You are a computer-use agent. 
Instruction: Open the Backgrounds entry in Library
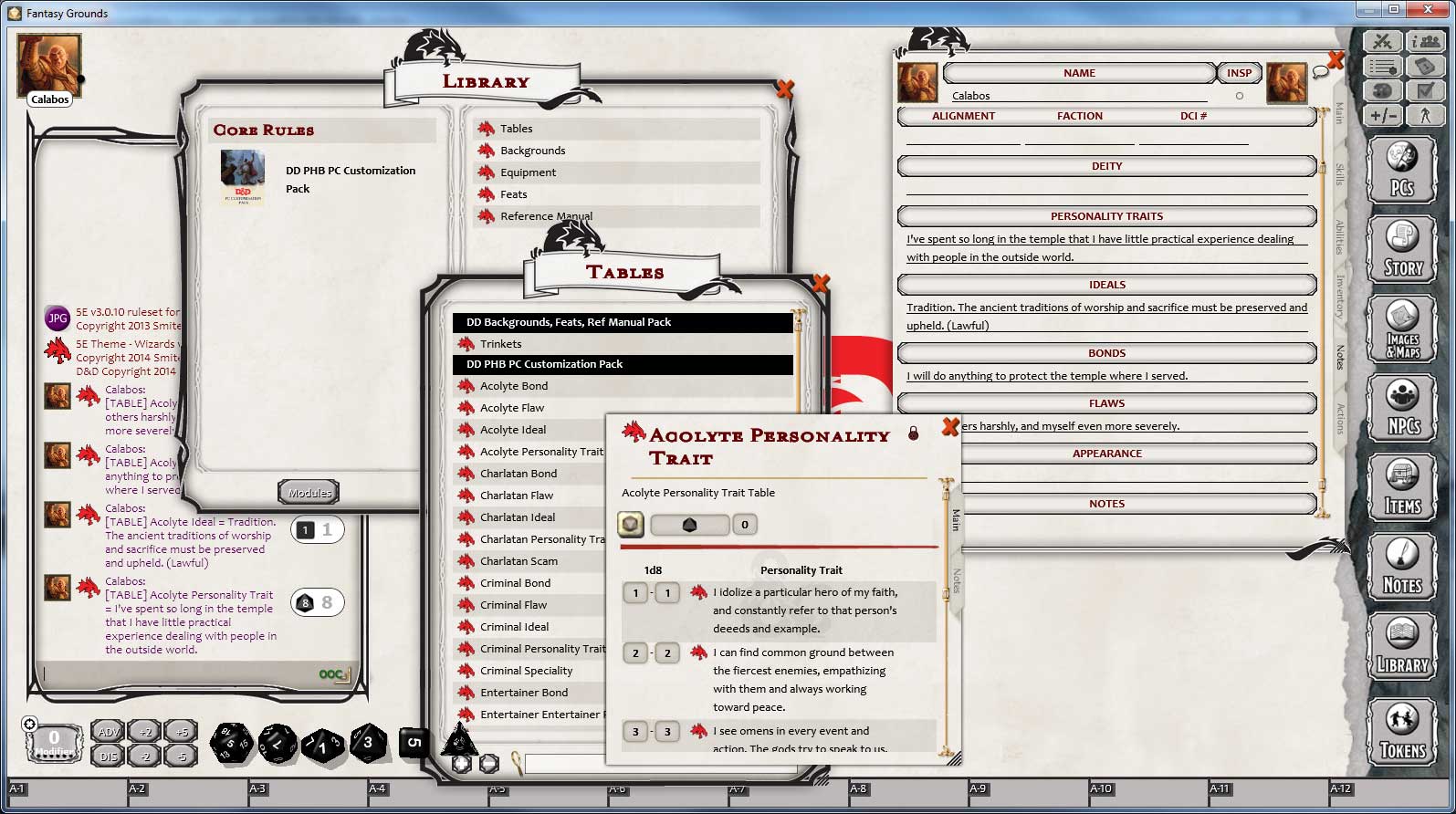pyautogui.click(x=532, y=151)
